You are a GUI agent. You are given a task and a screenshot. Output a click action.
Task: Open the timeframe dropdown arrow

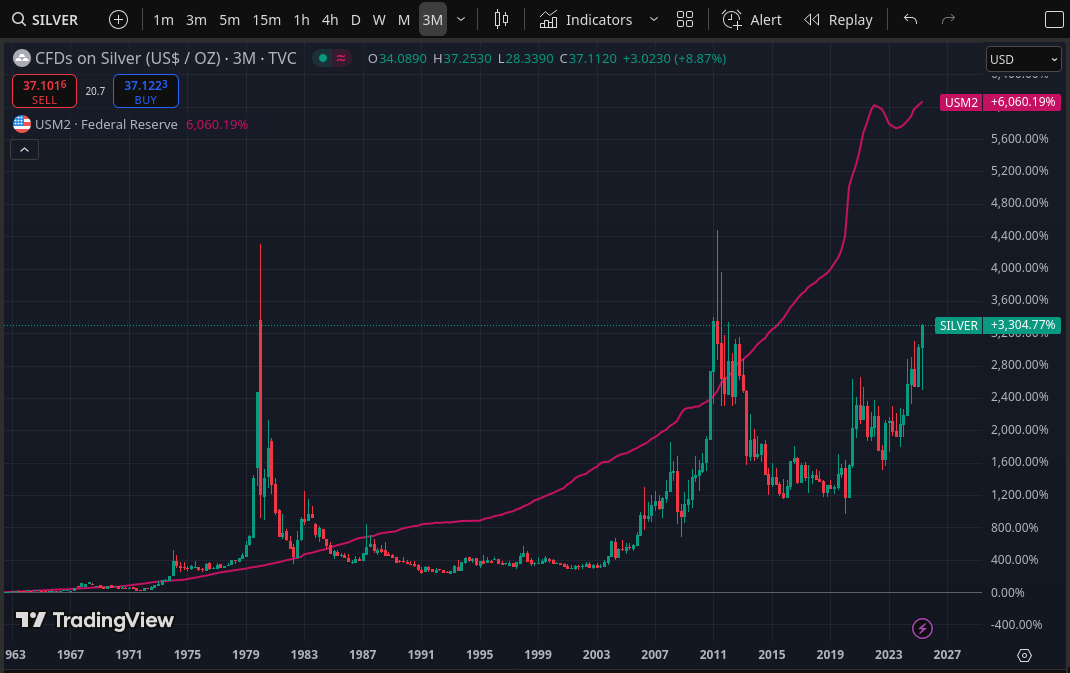461,20
